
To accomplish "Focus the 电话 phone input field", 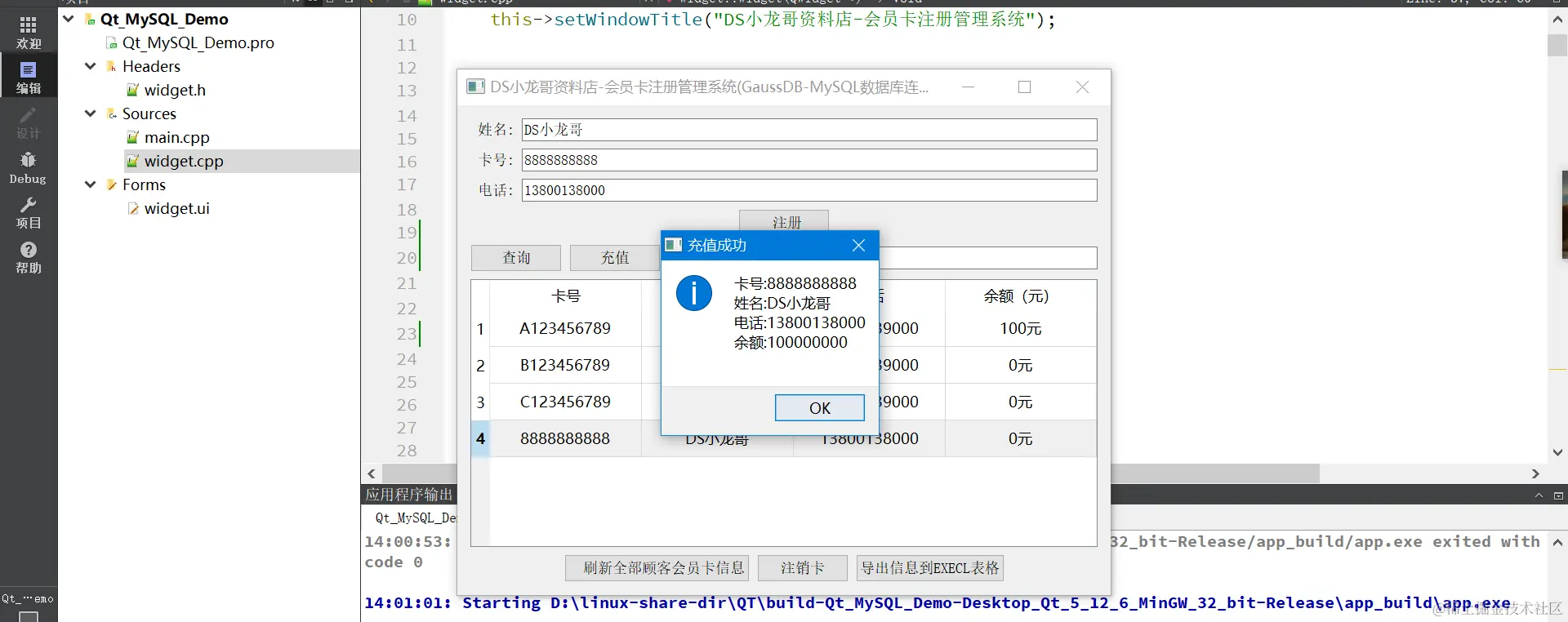I will pos(809,190).
